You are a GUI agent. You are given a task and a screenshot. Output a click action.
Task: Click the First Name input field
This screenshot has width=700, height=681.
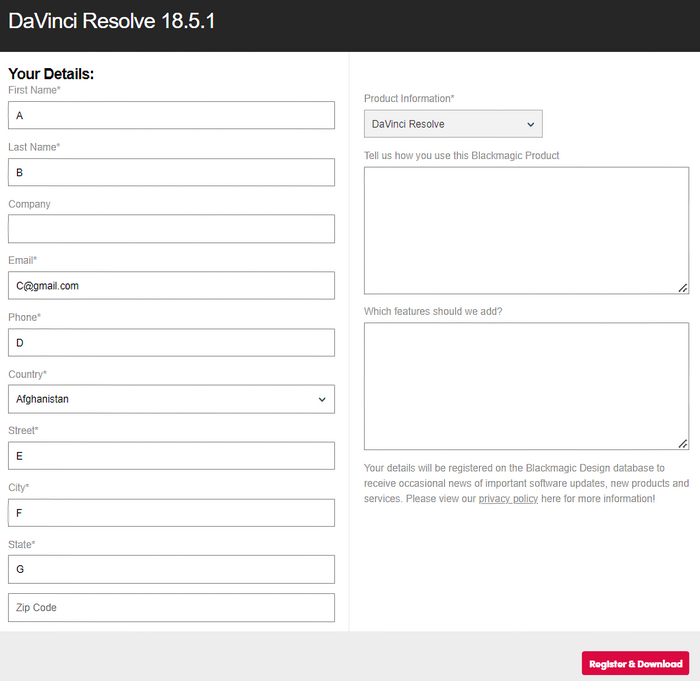pos(171,115)
